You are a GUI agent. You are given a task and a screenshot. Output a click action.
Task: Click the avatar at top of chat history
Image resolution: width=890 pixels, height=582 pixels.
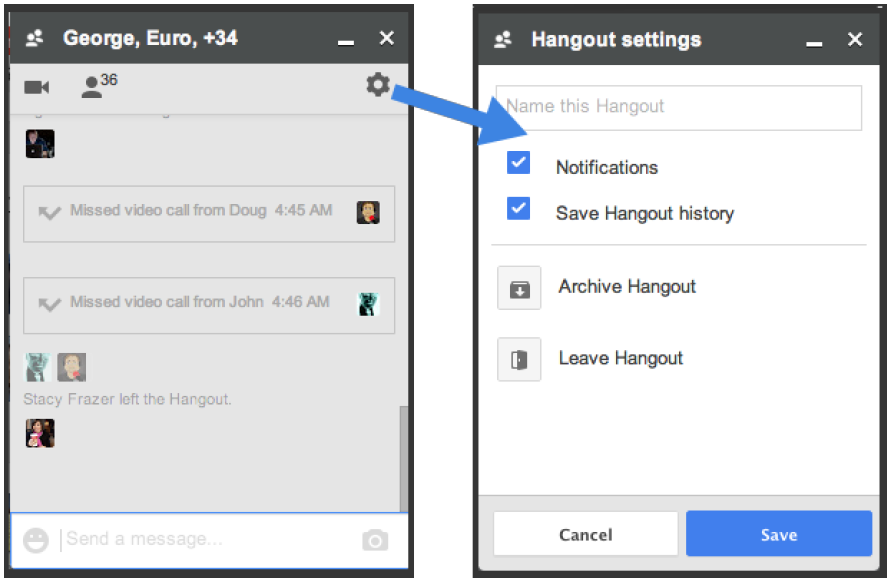(40, 143)
